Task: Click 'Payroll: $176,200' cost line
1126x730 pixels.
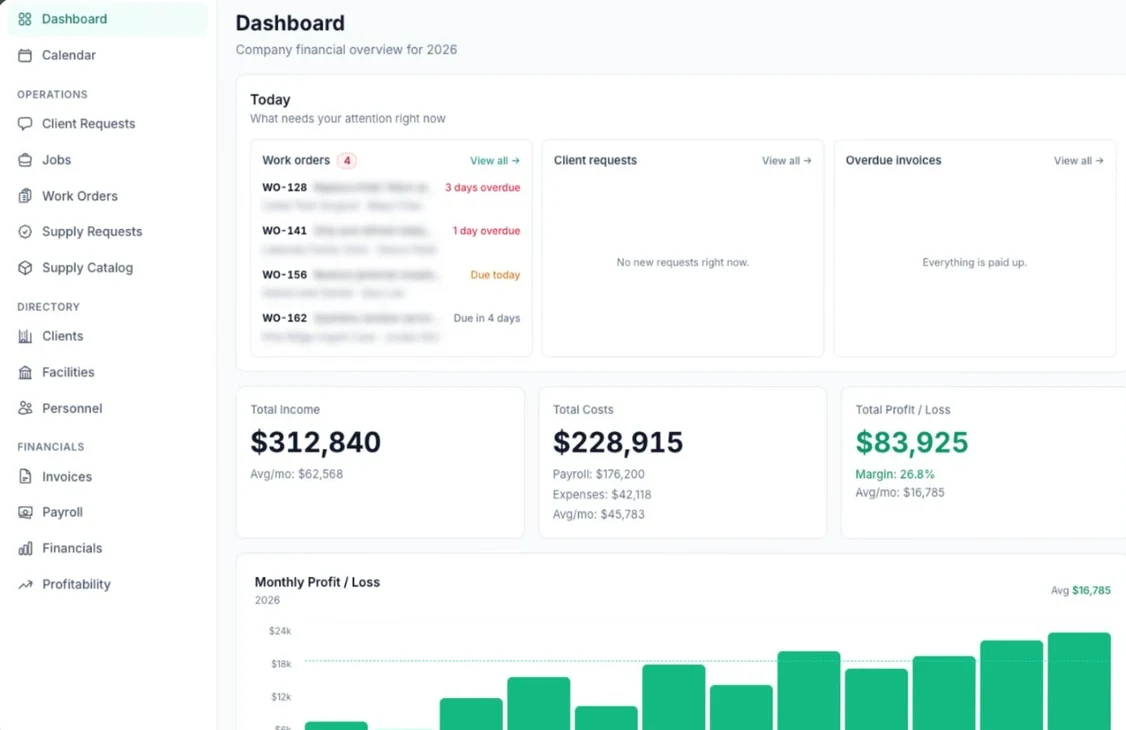Action: tap(599, 474)
